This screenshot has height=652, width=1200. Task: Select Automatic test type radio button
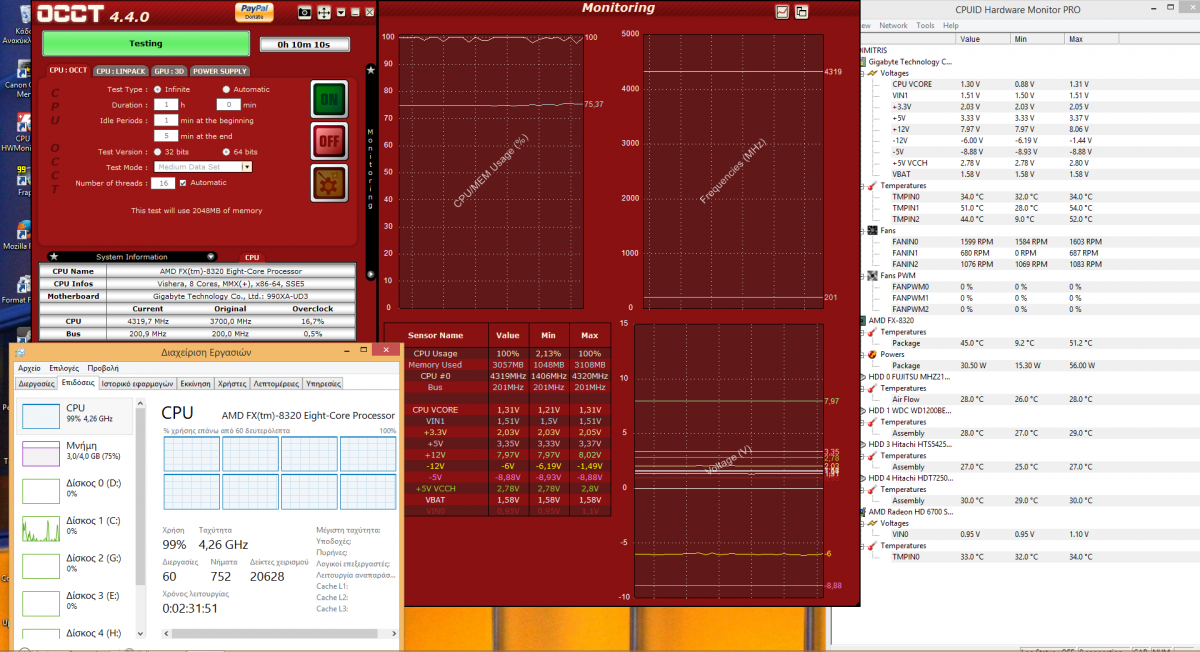point(226,90)
